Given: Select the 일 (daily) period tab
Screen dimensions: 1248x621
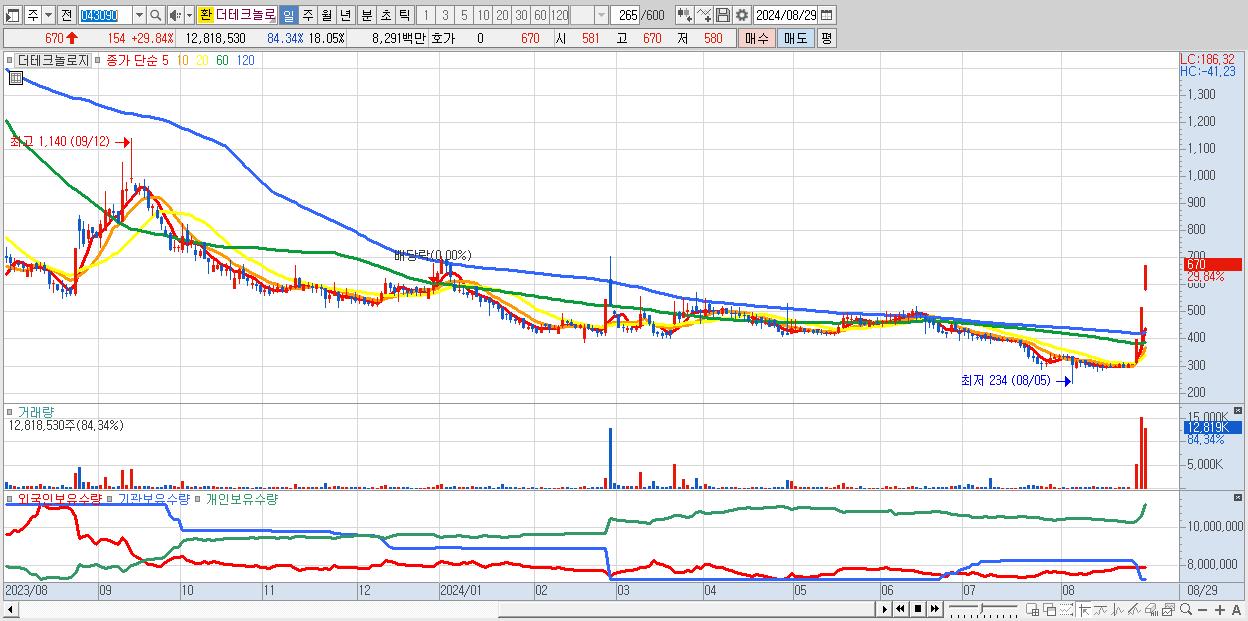Looking at the screenshot, I should pyautogui.click(x=288, y=15).
